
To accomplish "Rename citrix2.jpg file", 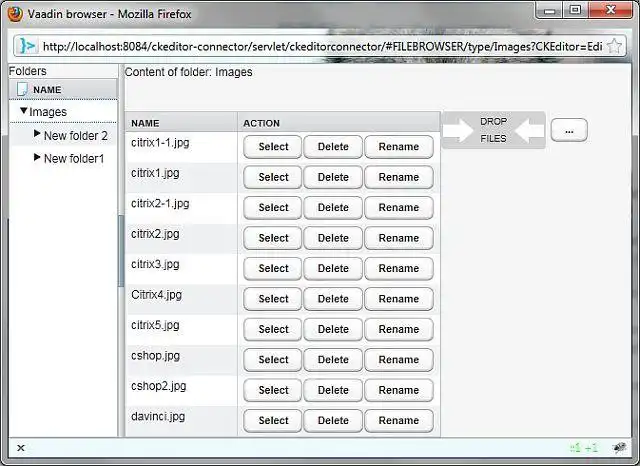I will (x=399, y=238).
